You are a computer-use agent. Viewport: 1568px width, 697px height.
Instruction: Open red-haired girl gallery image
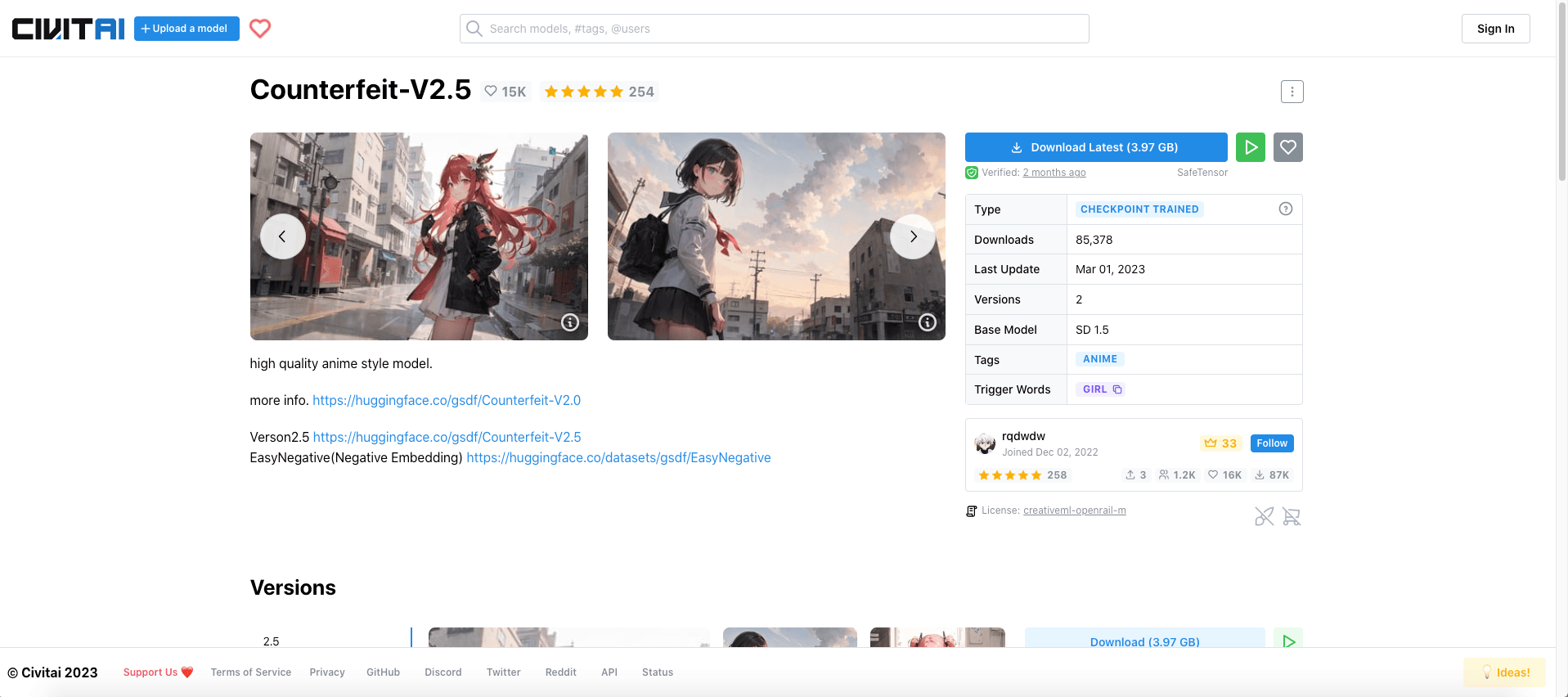click(419, 236)
